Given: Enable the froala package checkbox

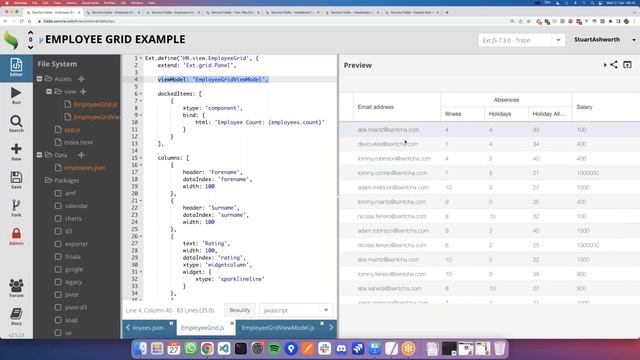Looking at the screenshot, I should [x=58, y=257].
